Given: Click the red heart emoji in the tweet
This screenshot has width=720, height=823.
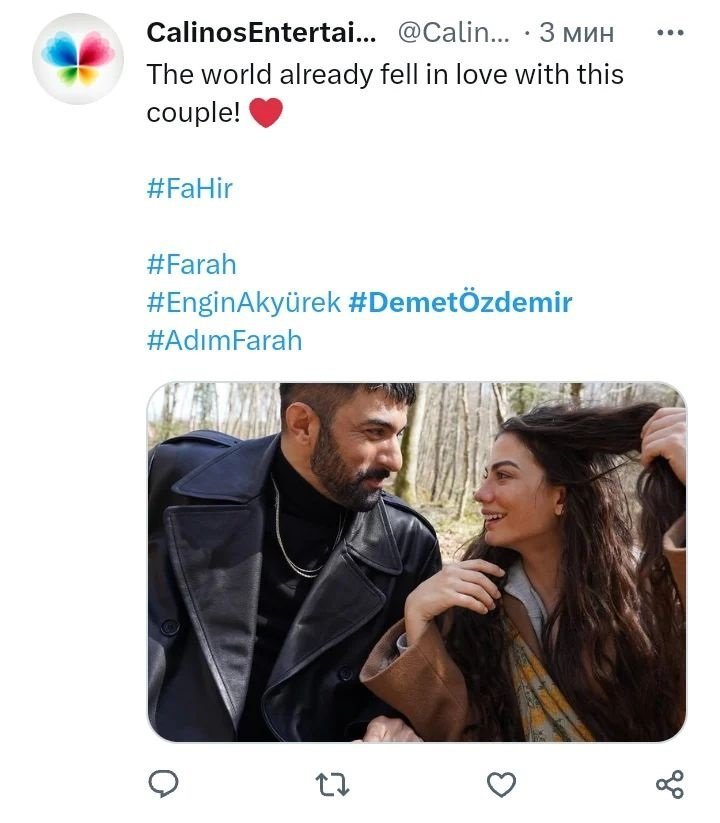Looking at the screenshot, I should pos(265,113).
